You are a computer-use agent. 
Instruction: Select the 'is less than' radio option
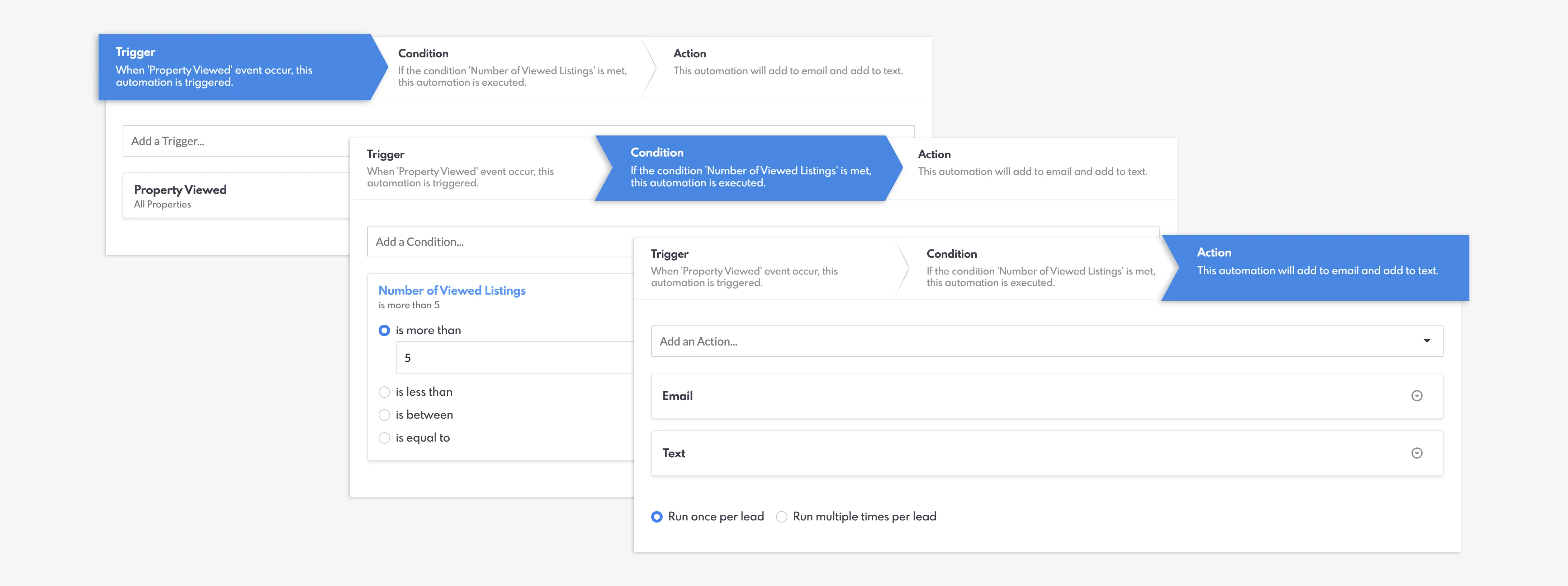pyautogui.click(x=384, y=392)
